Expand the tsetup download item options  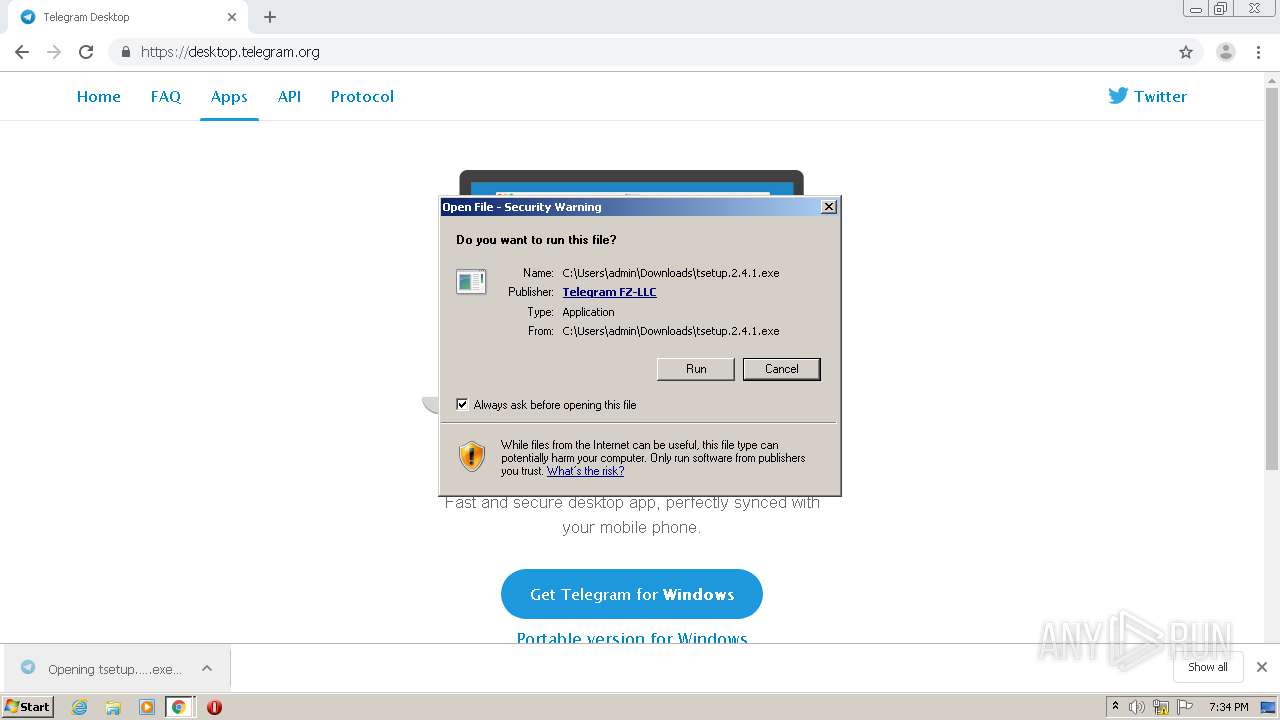click(x=207, y=669)
